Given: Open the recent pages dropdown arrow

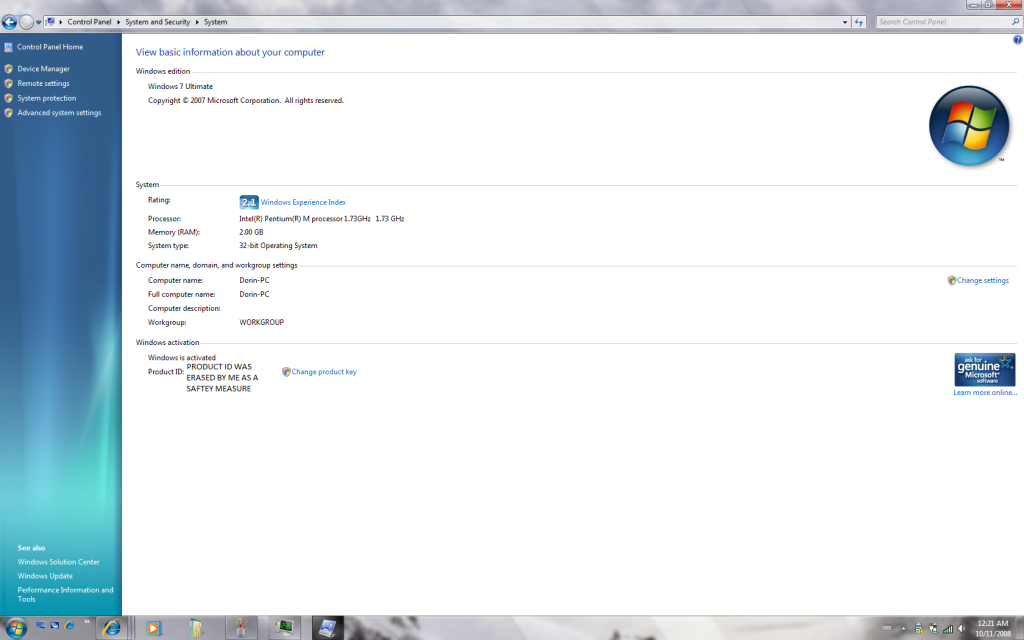Looking at the screenshot, I should 39,22.
